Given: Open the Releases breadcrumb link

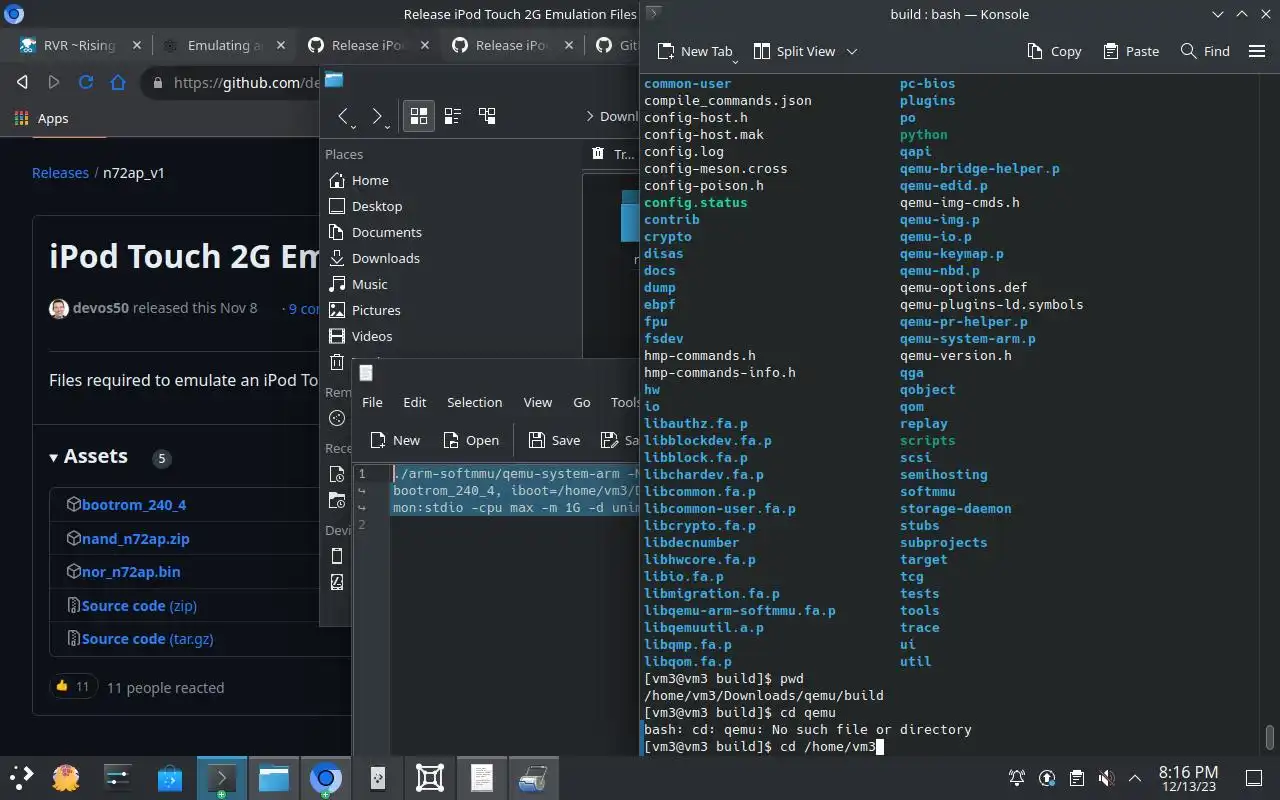Looking at the screenshot, I should pos(60,172).
